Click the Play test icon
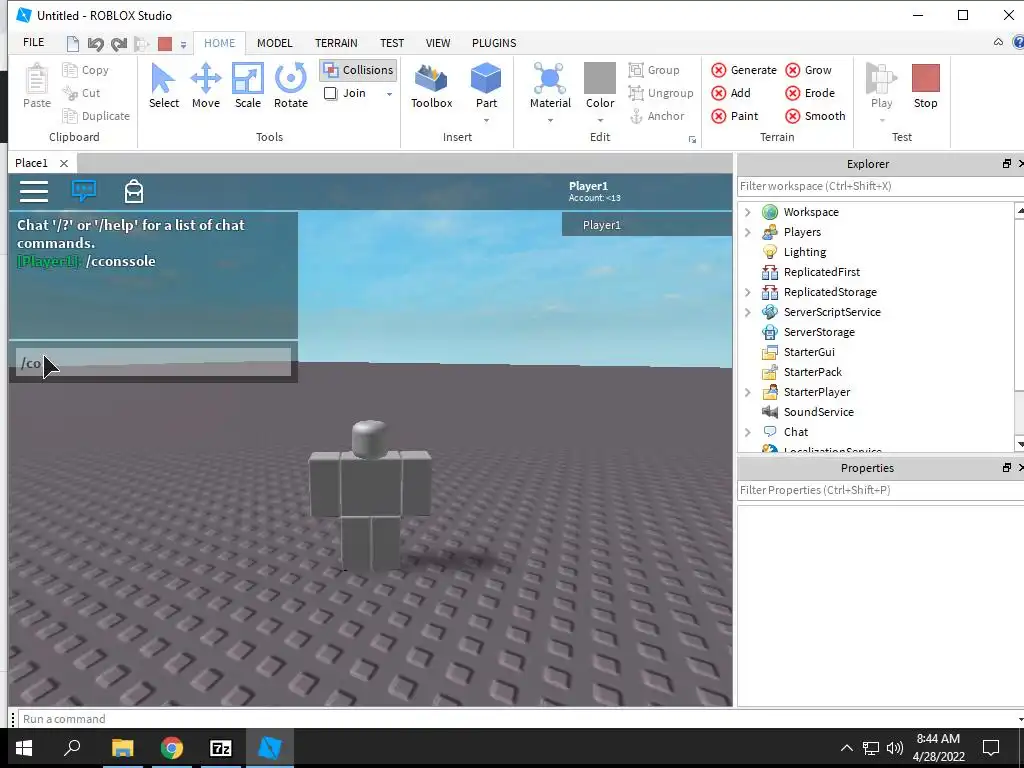Screen dimensions: 1024x768 point(881,78)
